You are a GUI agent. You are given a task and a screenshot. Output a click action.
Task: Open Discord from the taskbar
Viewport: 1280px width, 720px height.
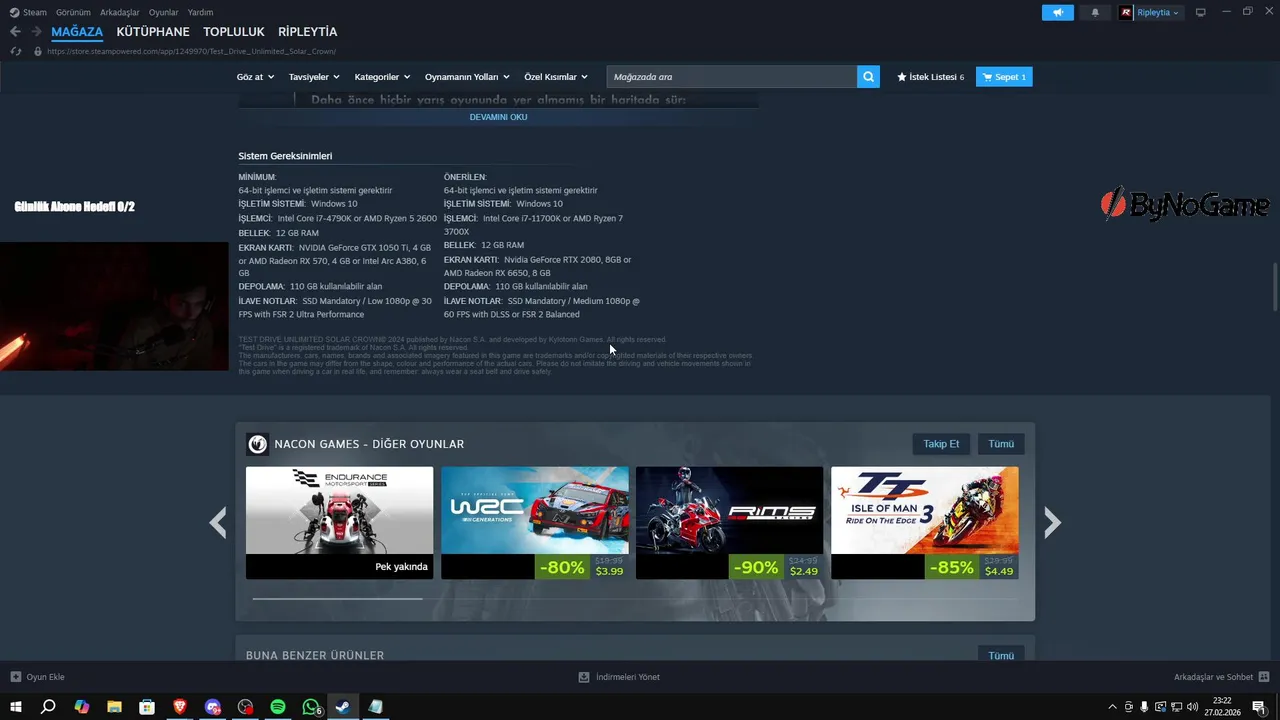pyautogui.click(x=213, y=706)
